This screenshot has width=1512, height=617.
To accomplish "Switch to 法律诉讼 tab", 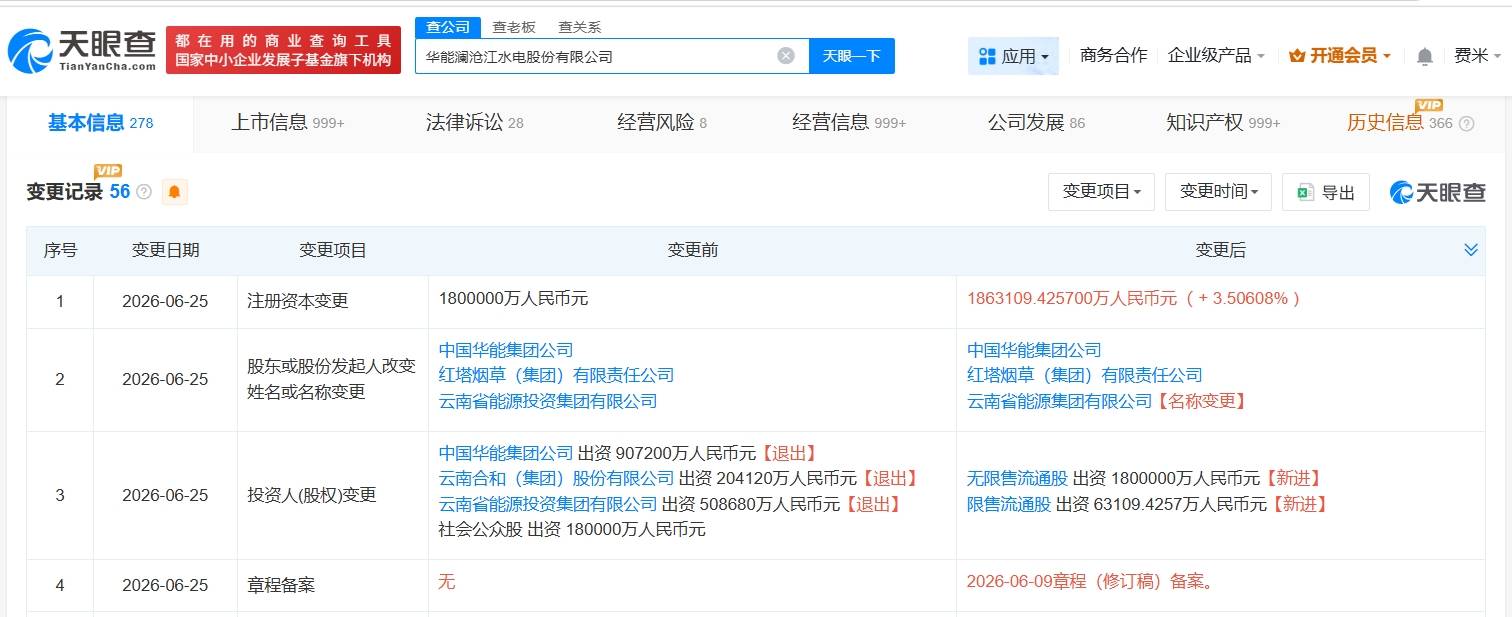I will [474, 123].
